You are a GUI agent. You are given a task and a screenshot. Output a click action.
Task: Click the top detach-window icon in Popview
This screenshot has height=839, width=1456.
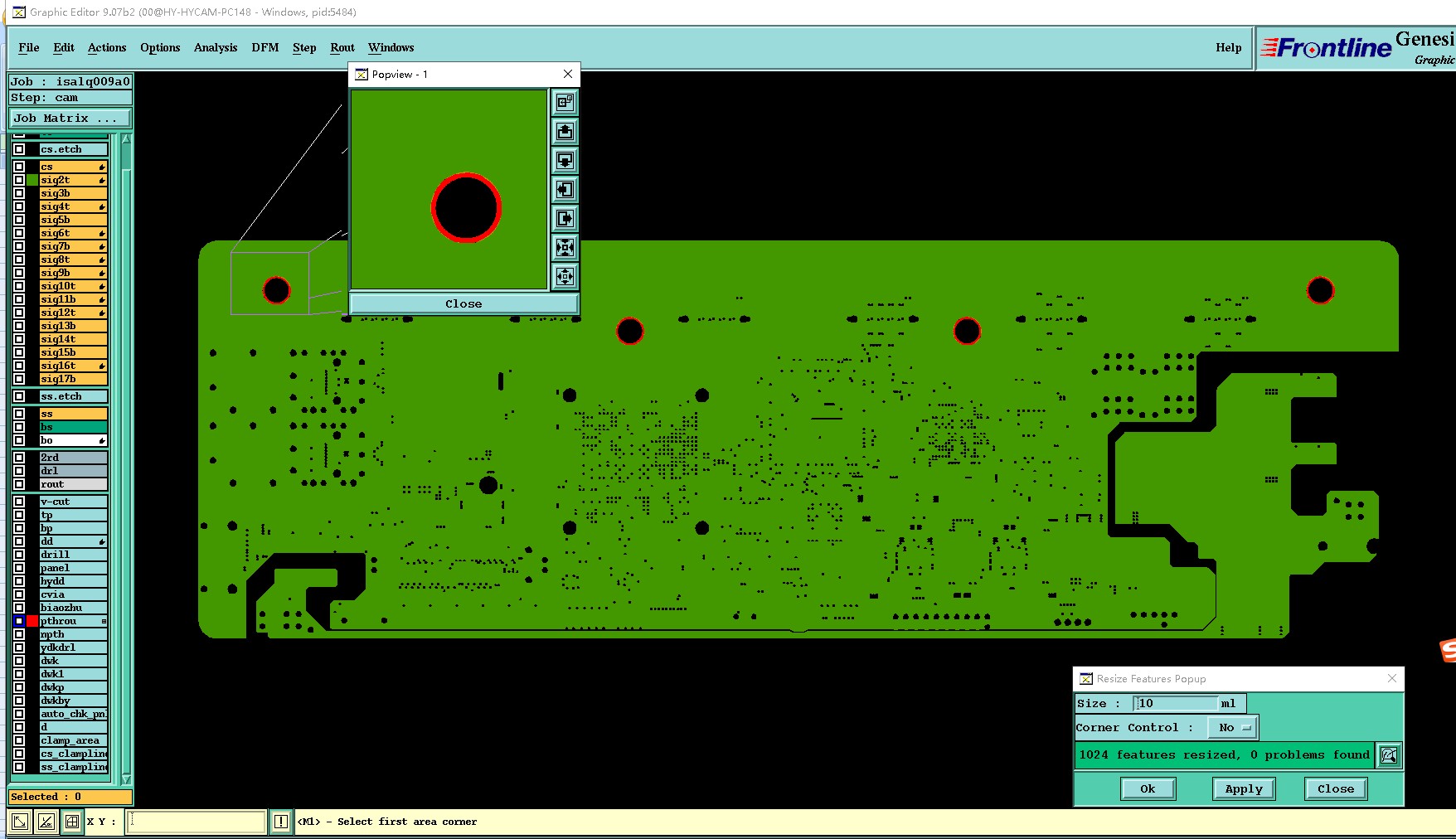[x=565, y=102]
